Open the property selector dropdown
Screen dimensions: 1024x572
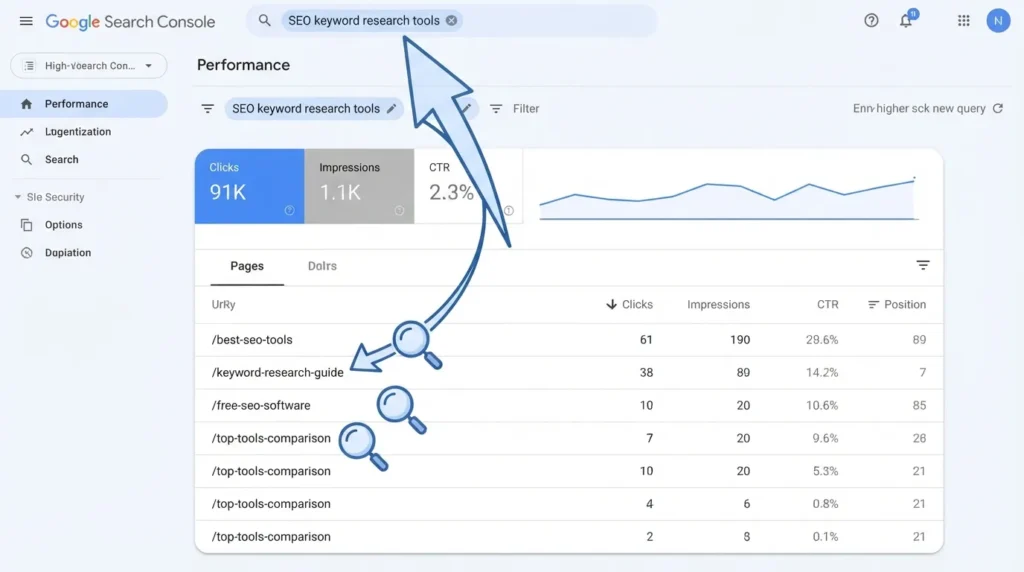coord(89,66)
